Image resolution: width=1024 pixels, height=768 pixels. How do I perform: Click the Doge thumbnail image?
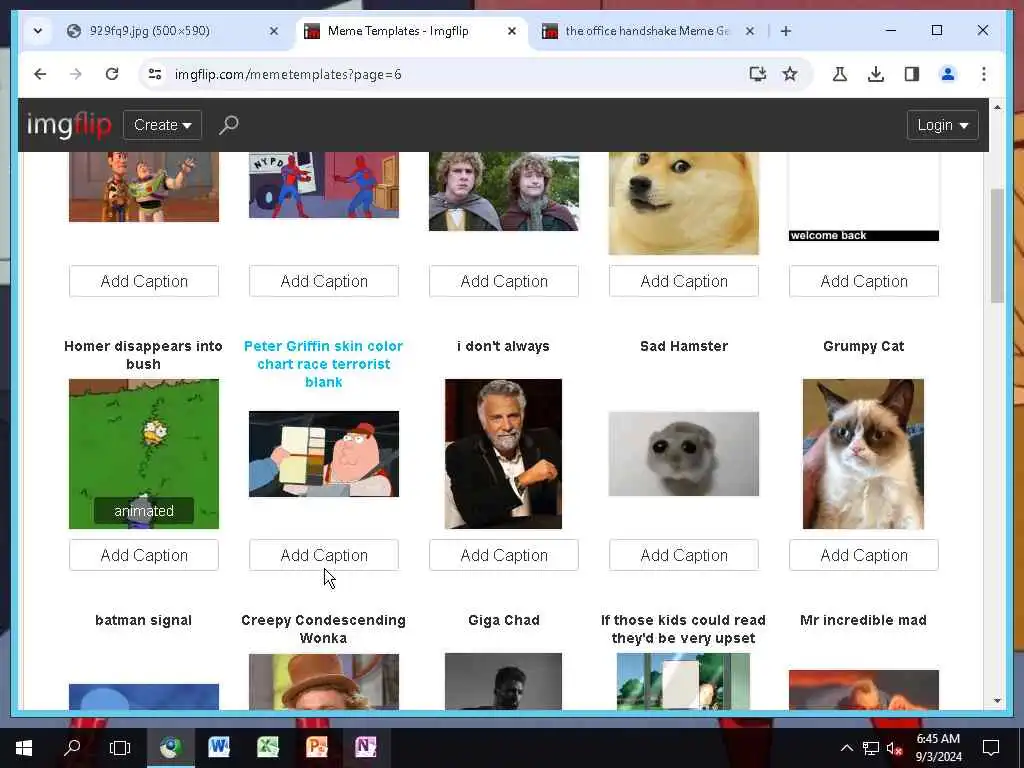pyautogui.click(x=684, y=203)
